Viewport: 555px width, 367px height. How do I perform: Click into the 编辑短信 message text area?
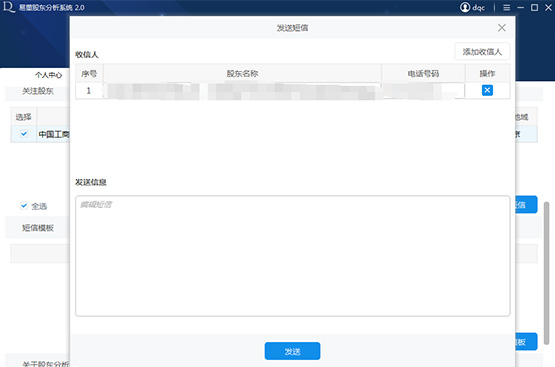(x=292, y=256)
